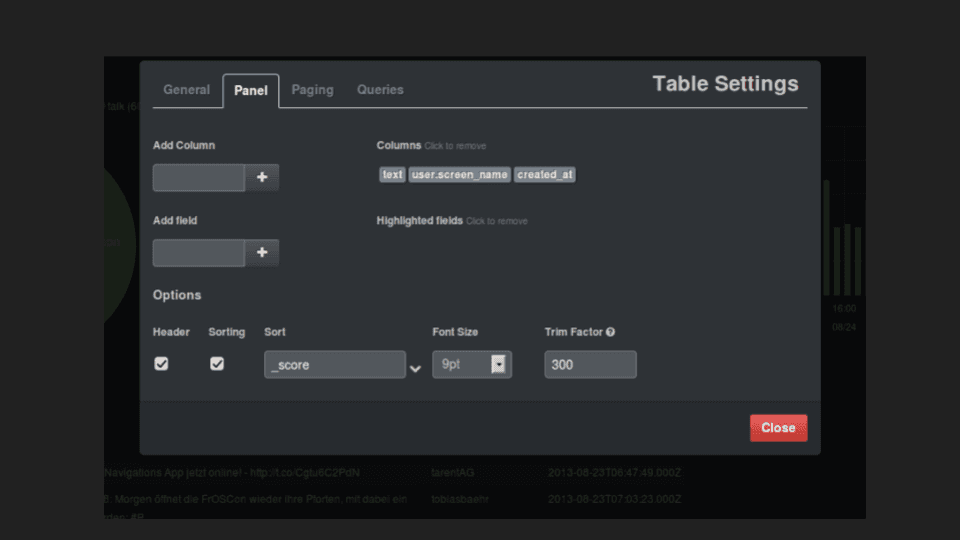Remove the 'created_at' column tag
The width and height of the screenshot is (960, 540).
point(544,174)
